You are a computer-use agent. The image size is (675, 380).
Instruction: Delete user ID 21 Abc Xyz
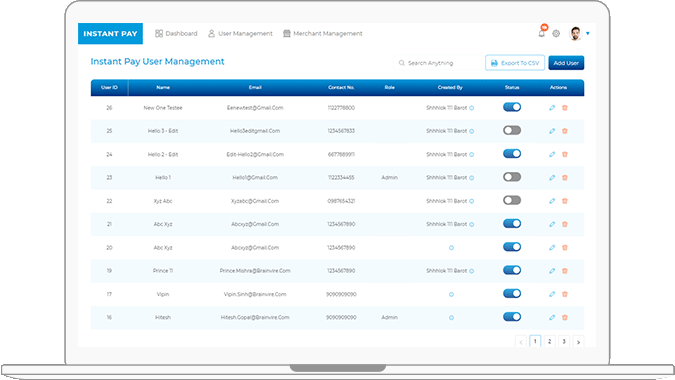[565, 224]
